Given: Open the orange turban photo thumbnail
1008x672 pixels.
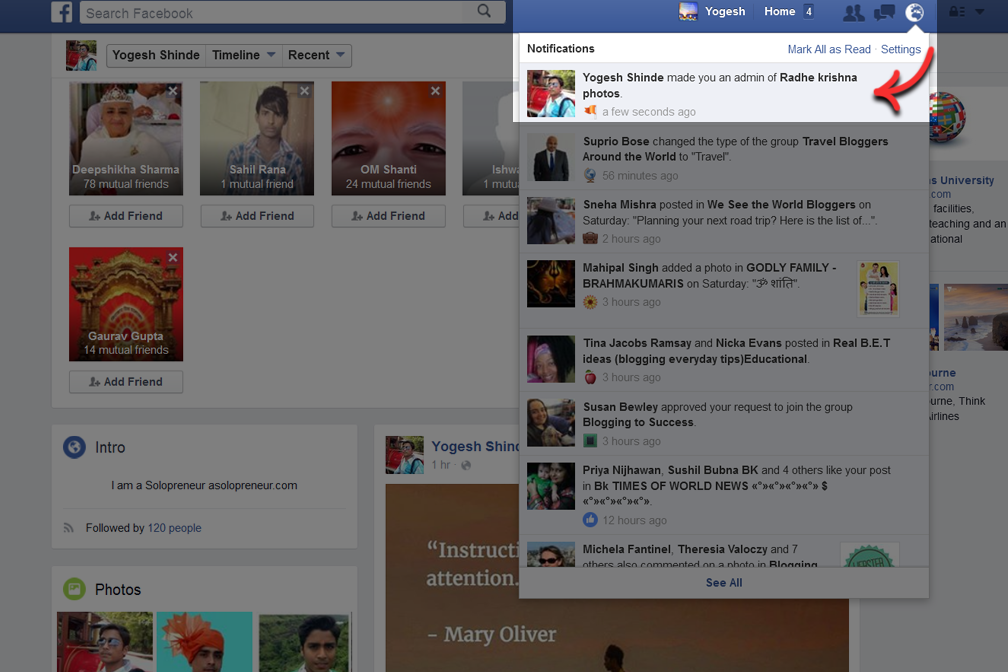Looking at the screenshot, I should [x=204, y=642].
